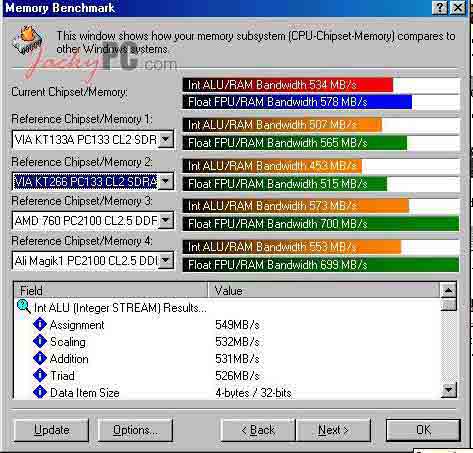Image resolution: width=473 pixels, height=453 pixels.
Task: Click the blue current Float FPU 578 MB/s bar
Action: pos(297,102)
